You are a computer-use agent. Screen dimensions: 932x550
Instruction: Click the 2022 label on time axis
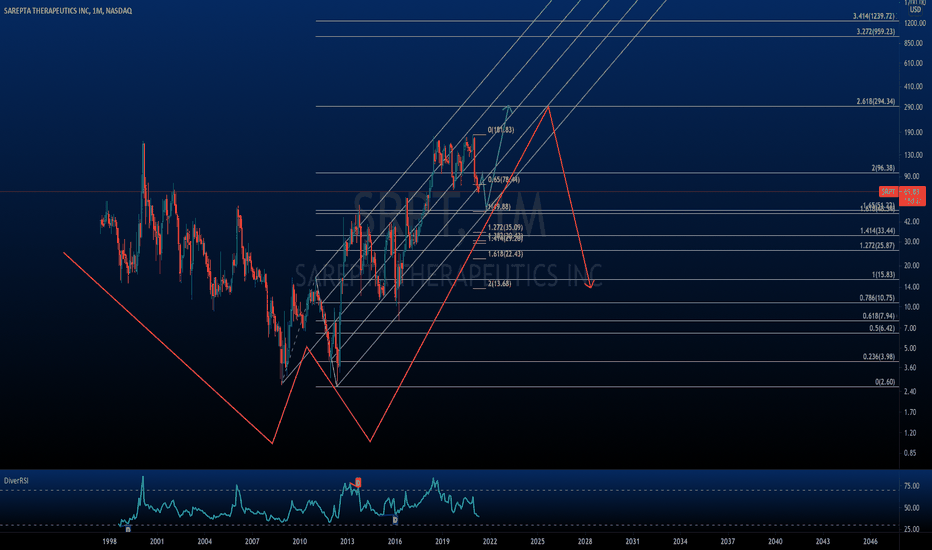(x=490, y=542)
